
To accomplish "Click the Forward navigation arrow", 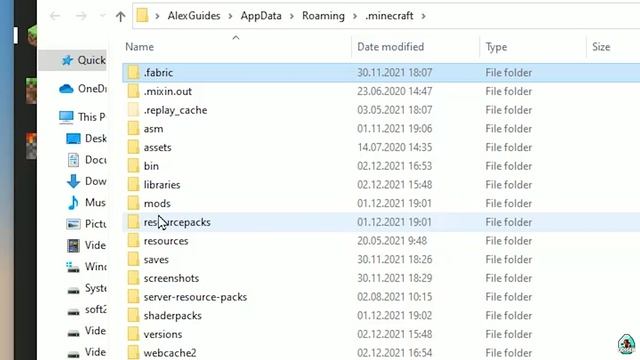I will (81, 16).
